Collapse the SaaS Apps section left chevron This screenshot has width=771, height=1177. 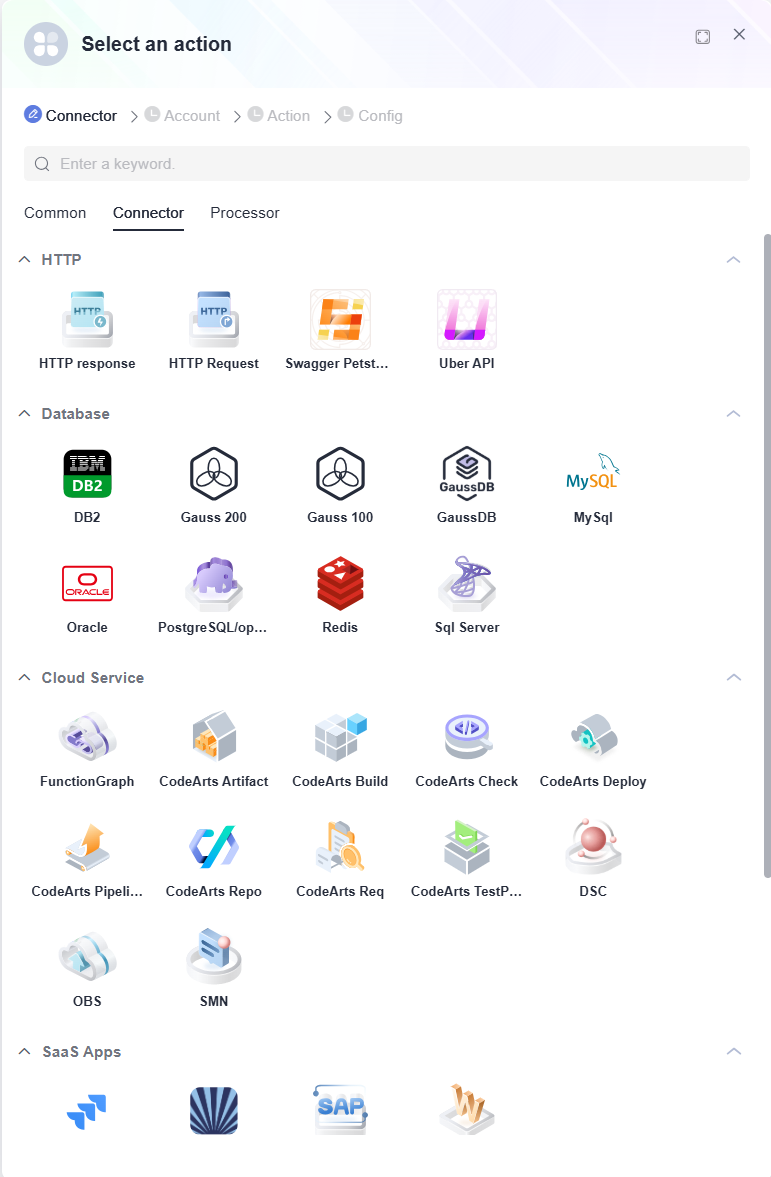25,1051
